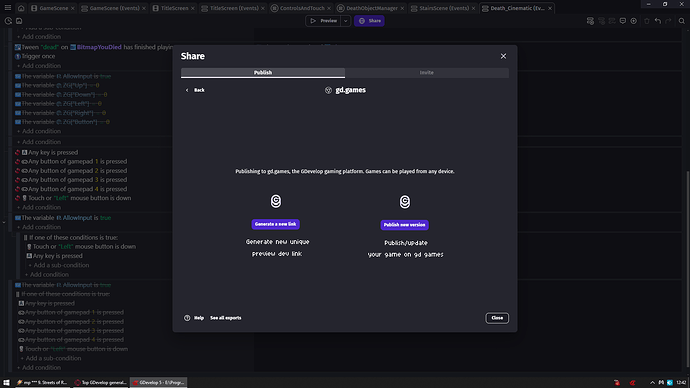Click the add sub-event toolbar icon

601,21
